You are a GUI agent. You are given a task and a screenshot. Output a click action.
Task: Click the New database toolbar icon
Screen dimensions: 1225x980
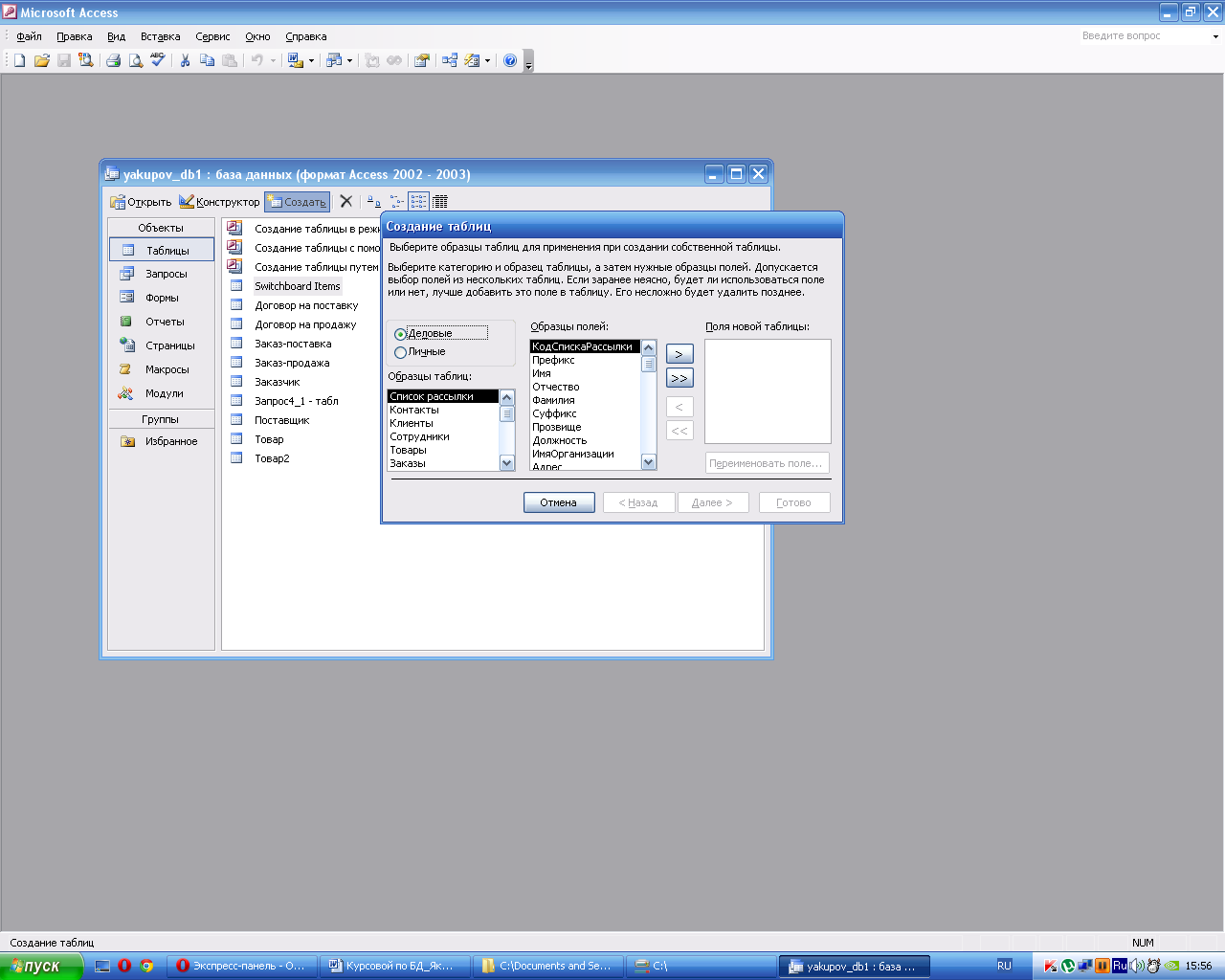click(19, 60)
